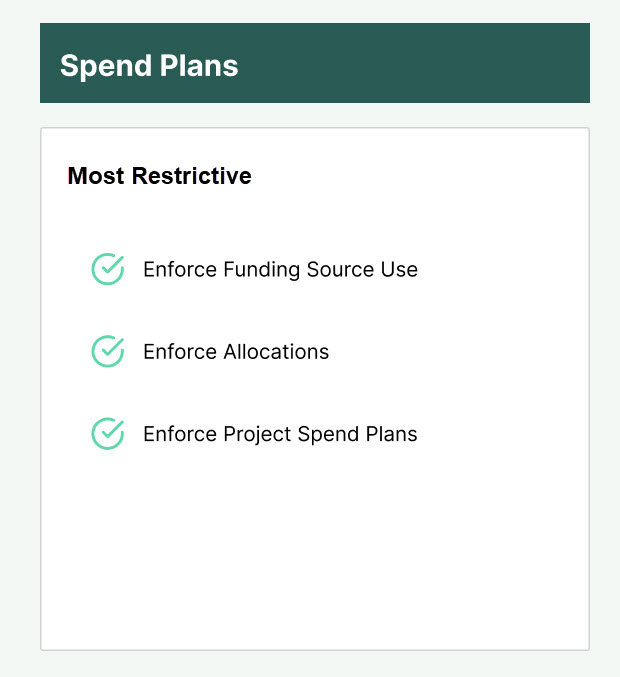620x677 pixels.
Task: Click the word Project in third item
Action: coord(257,434)
